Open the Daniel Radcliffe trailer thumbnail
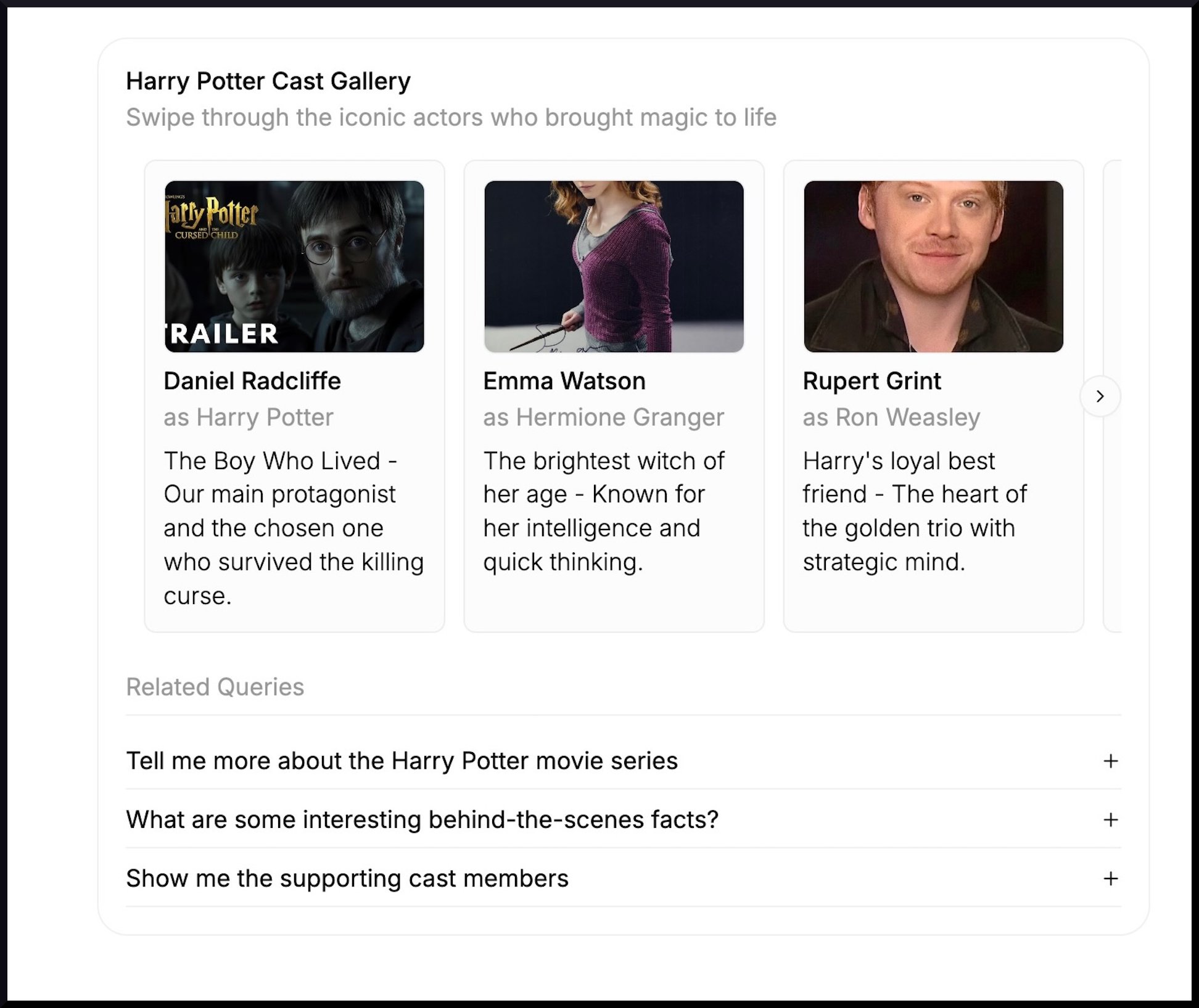Image resolution: width=1199 pixels, height=1008 pixels. coord(294,266)
